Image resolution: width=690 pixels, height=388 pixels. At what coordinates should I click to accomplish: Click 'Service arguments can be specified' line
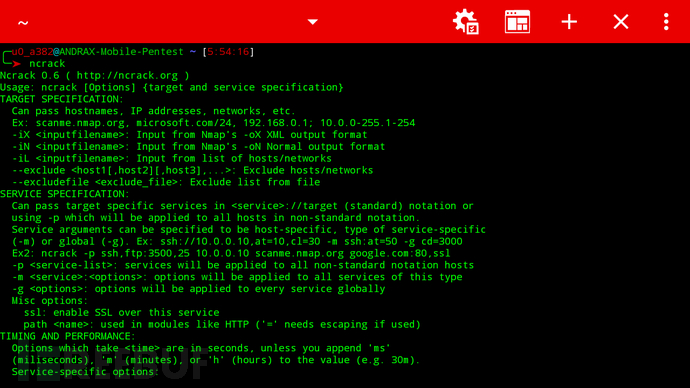pyautogui.click(x=249, y=230)
